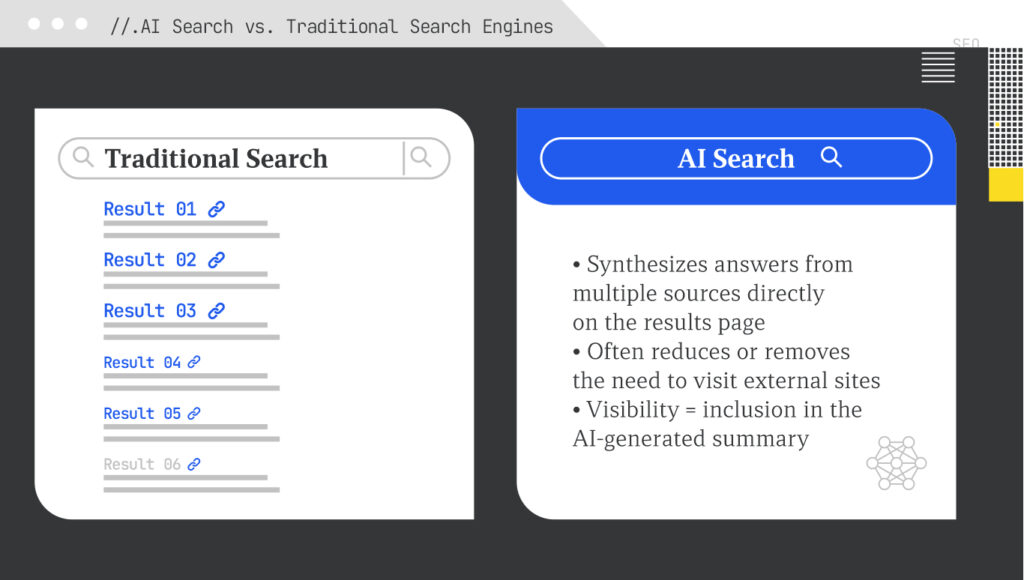Open the Result 03 link
The height and width of the screenshot is (580, 1024).
coord(150,311)
